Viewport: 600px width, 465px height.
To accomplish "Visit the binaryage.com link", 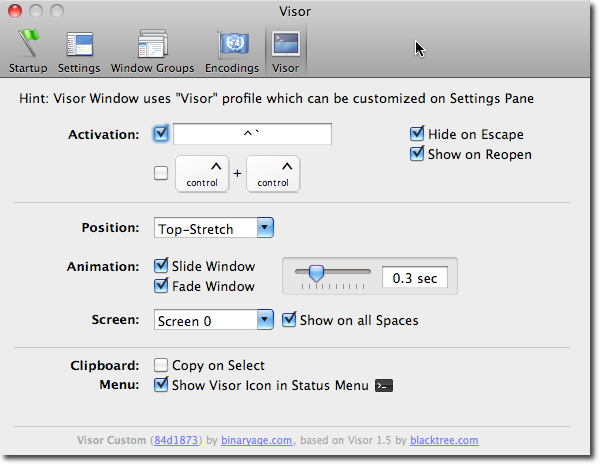I will pyautogui.click(x=256, y=440).
